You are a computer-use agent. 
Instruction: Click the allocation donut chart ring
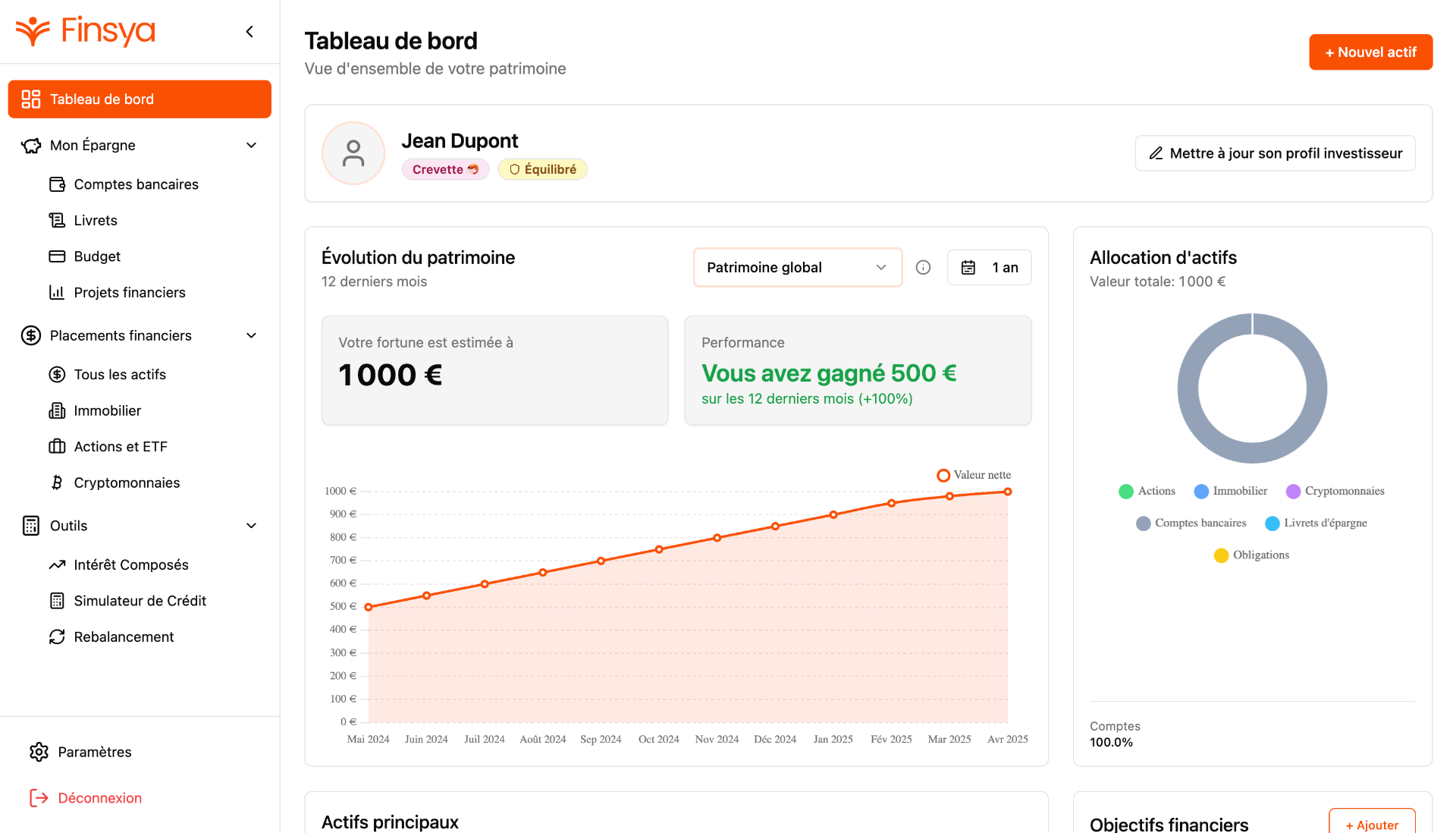[1188, 388]
